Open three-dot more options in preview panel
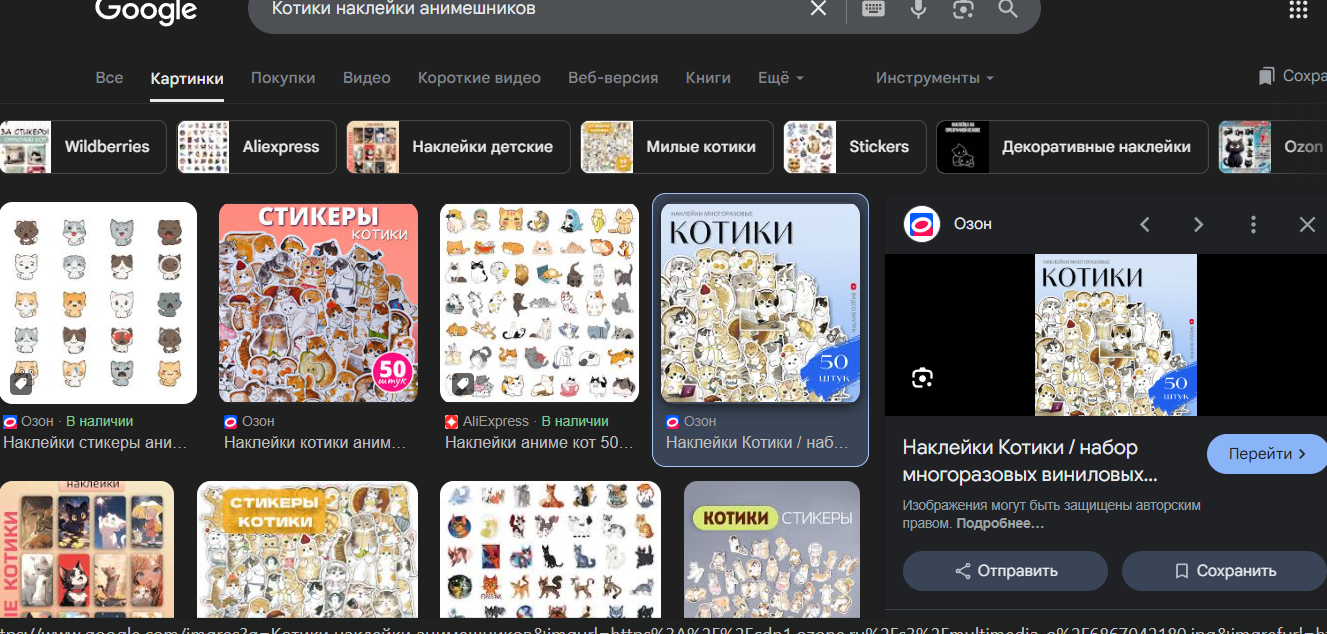This screenshot has width=1327, height=634. 1253,224
